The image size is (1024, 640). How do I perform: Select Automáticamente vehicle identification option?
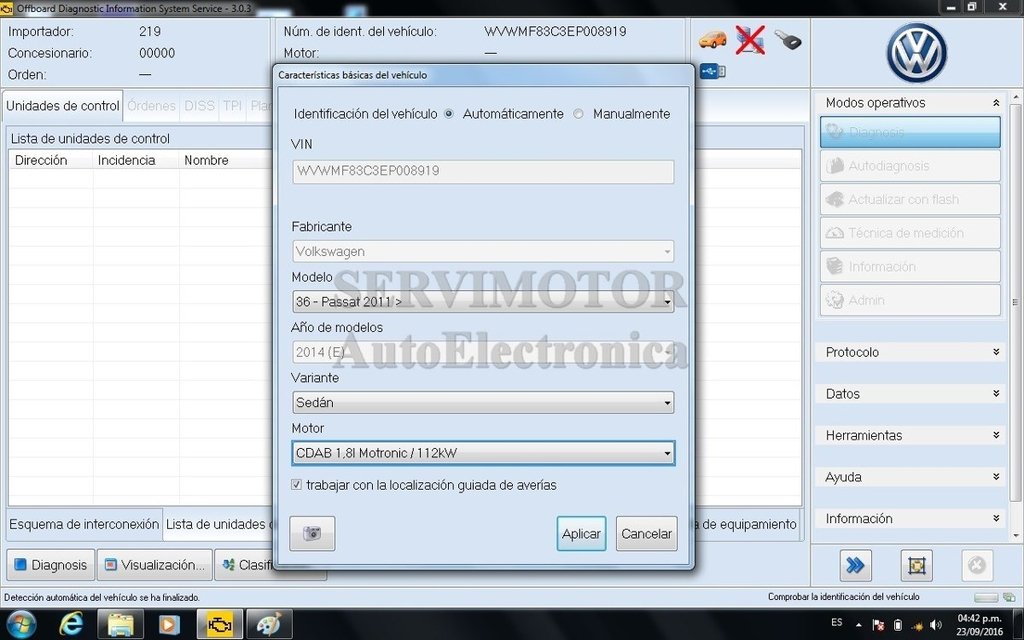point(449,114)
